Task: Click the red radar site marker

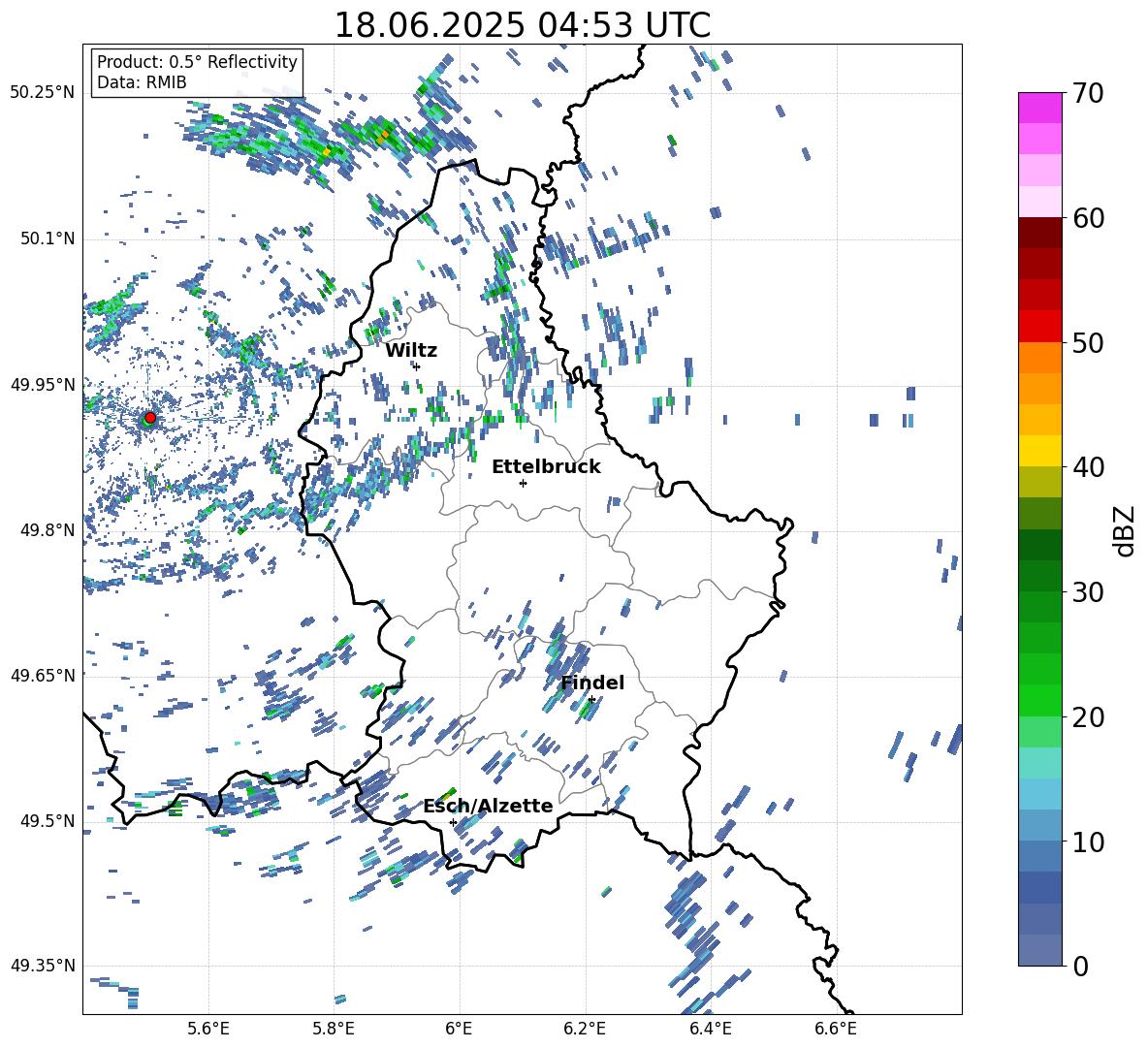Action: tap(150, 418)
